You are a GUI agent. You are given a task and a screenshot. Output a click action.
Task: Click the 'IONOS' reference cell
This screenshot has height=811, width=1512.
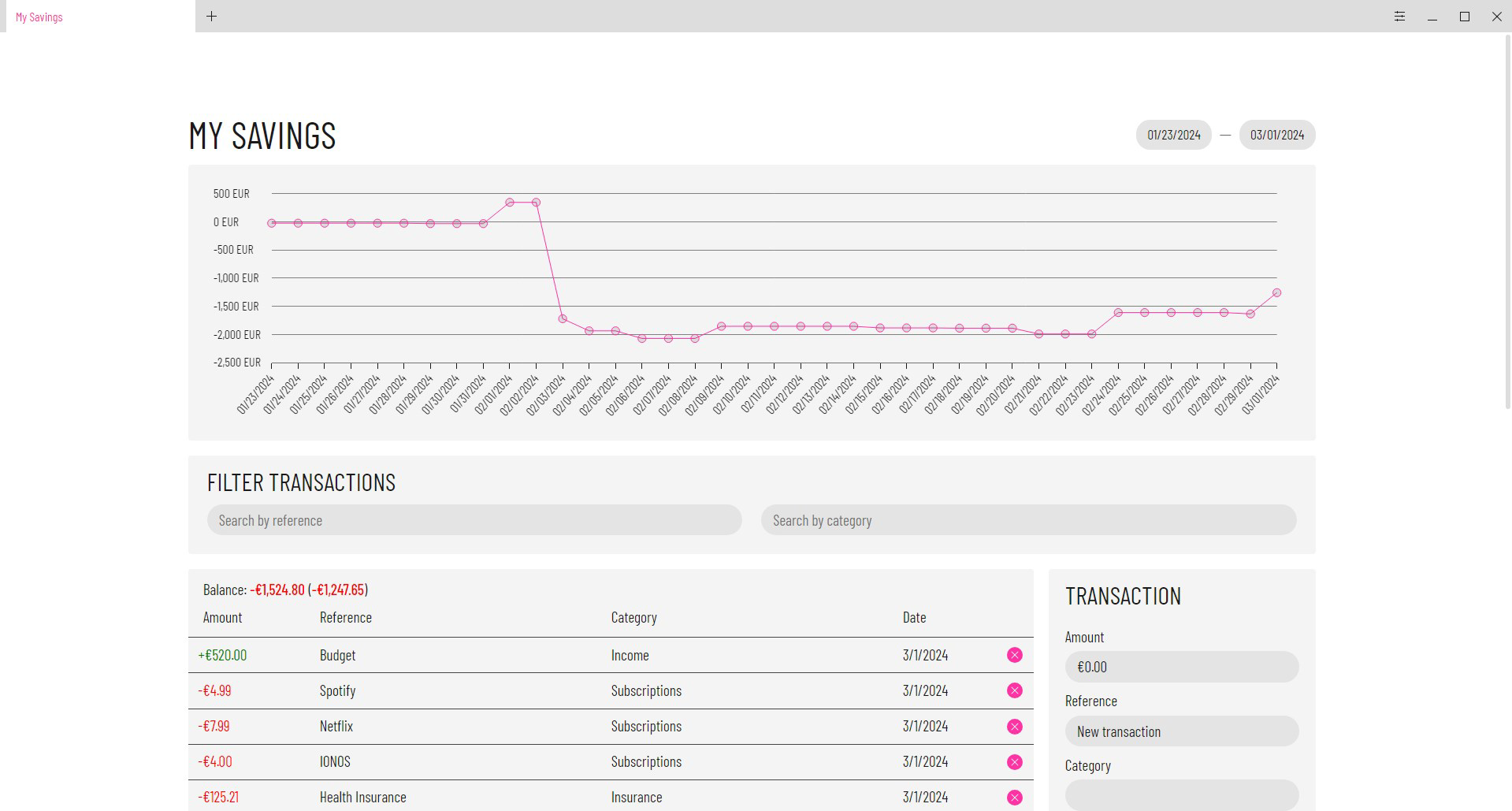(335, 761)
